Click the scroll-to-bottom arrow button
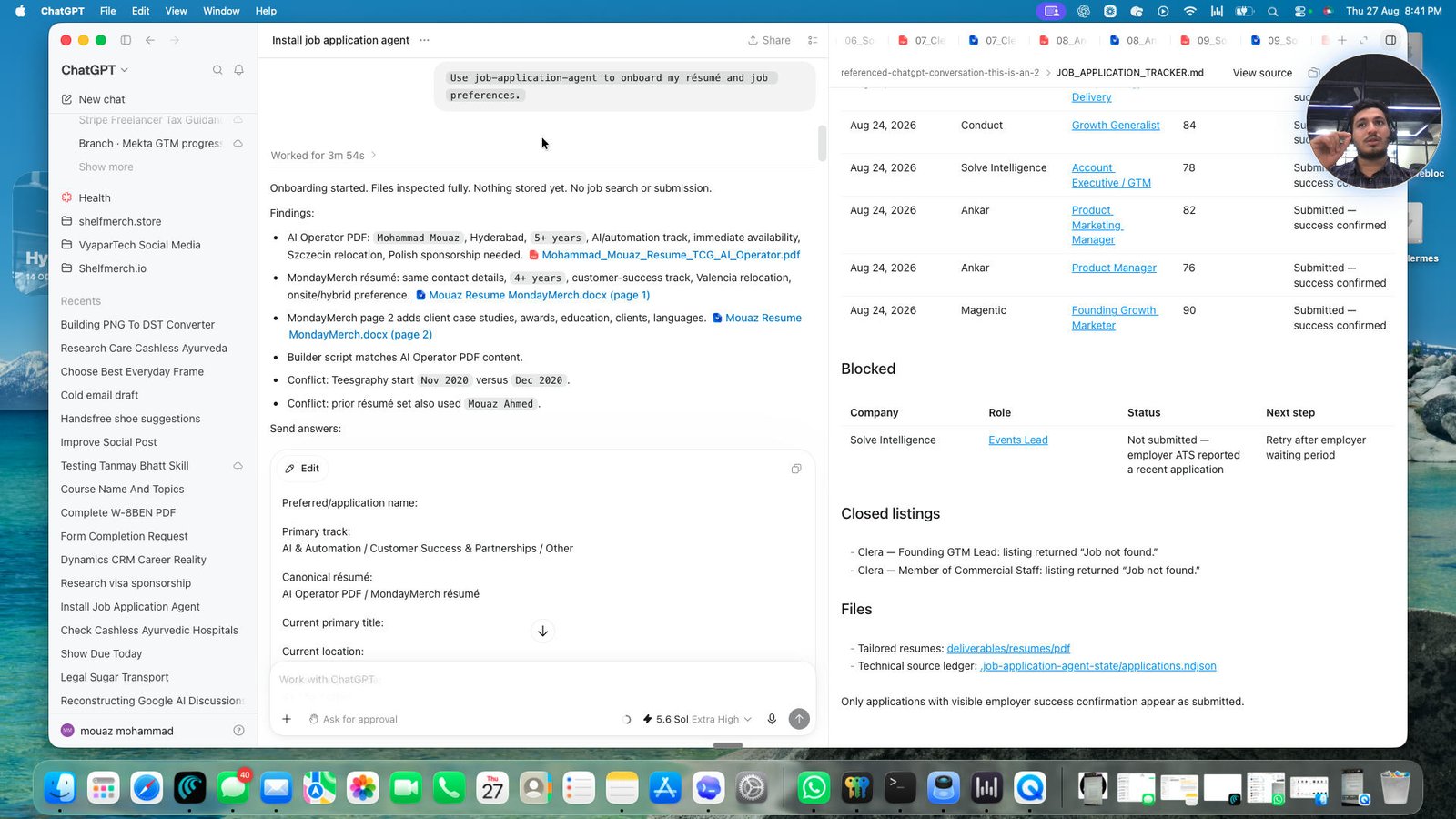The height and width of the screenshot is (819, 1456). [542, 631]
